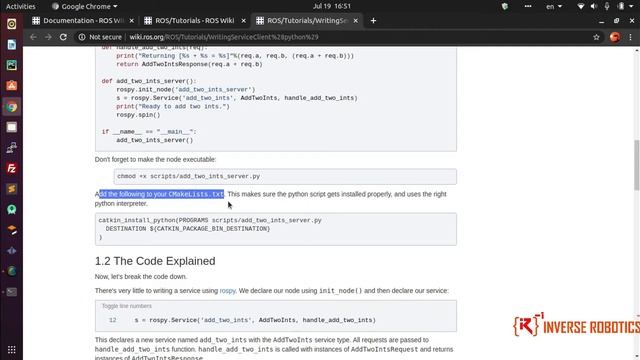This screenshot has height=360, width=640.
Task: Open the purple dock app below the book
Action: coord(11,251)
